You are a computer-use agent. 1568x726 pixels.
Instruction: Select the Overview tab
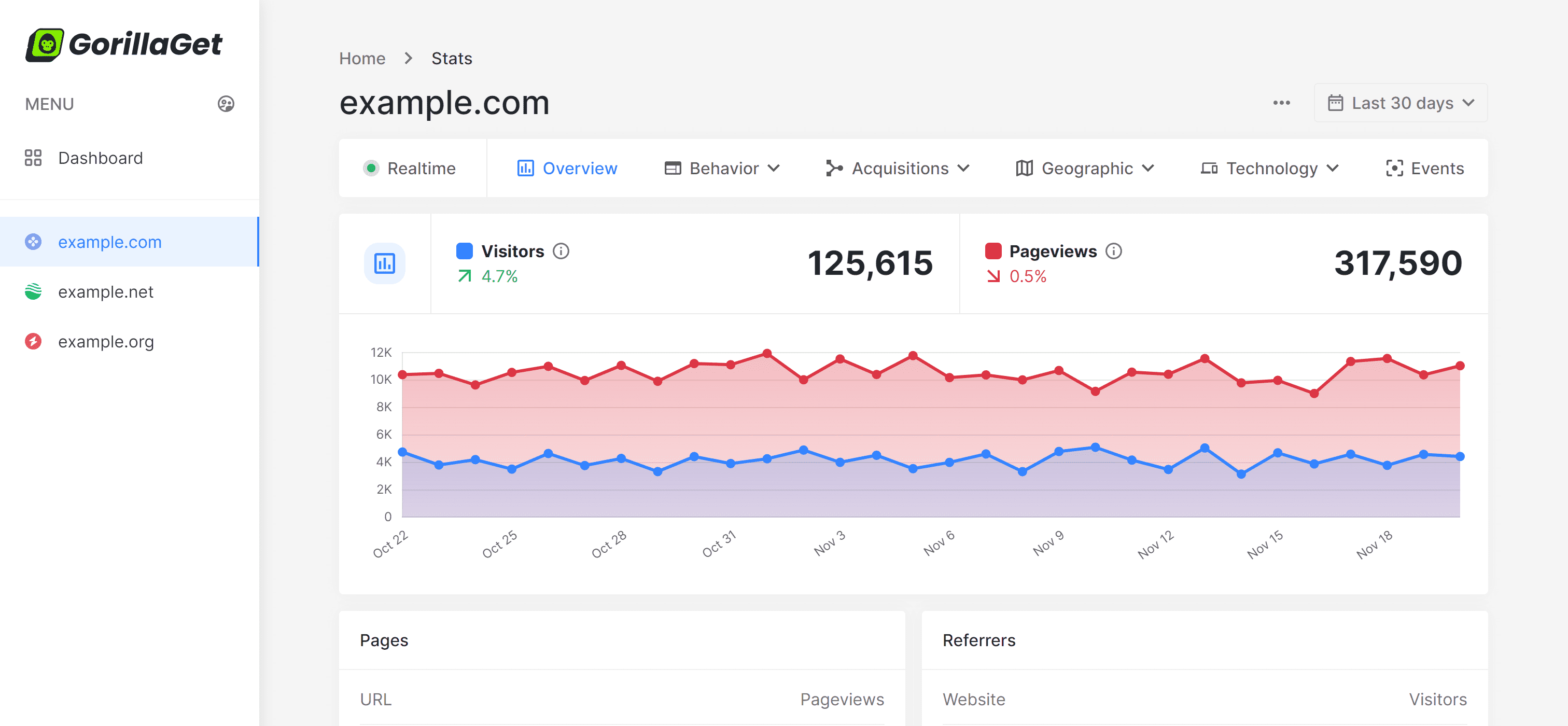[x=567, y=168]
